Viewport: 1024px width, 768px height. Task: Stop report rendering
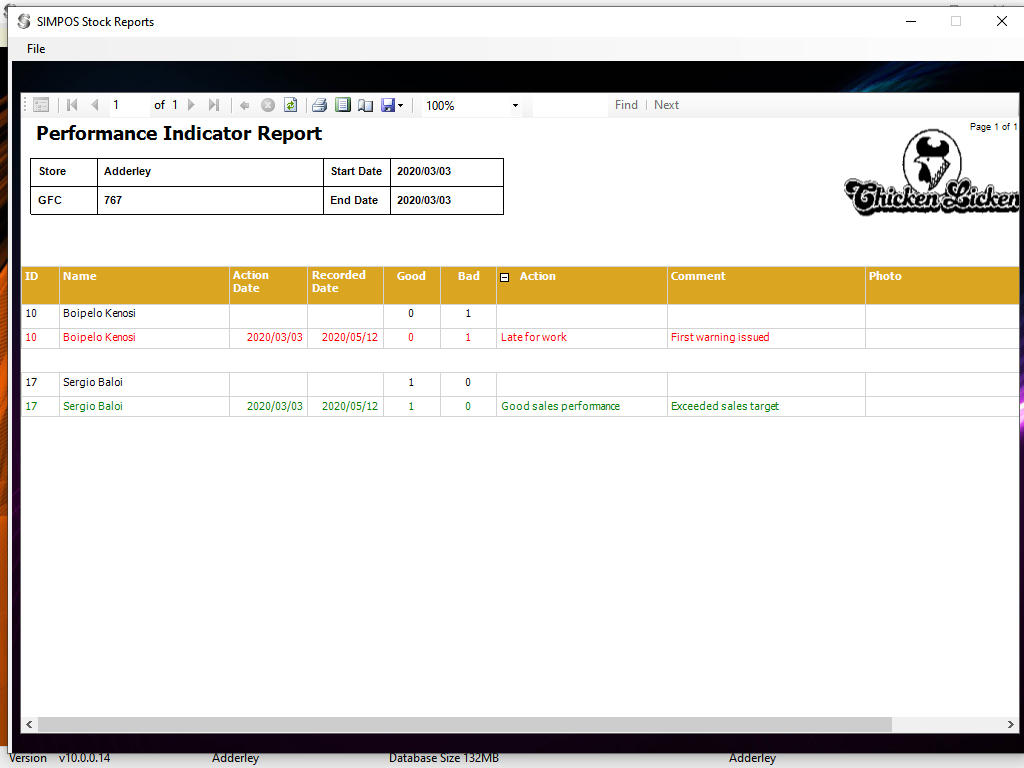[268, 105]
